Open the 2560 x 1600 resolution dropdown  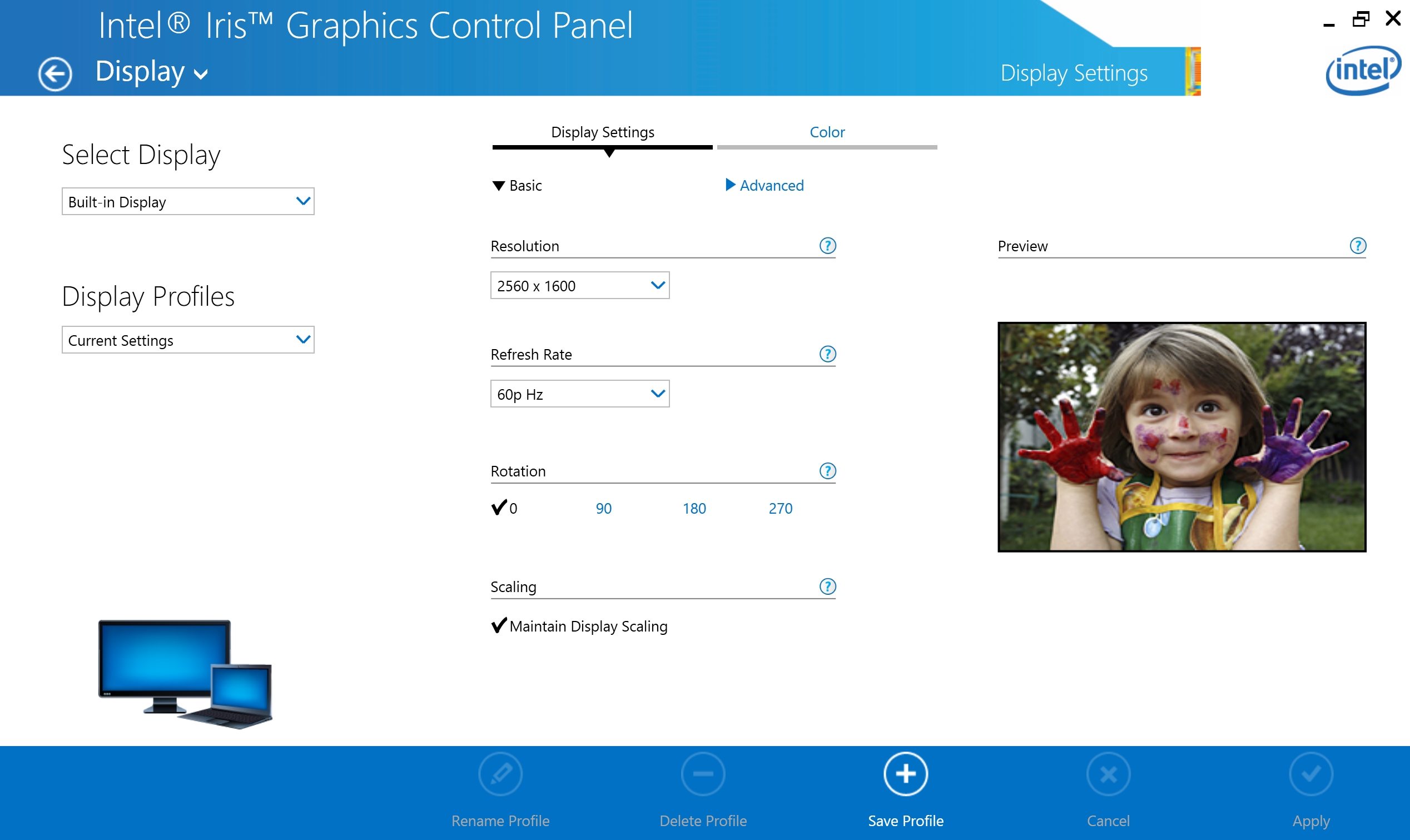pos(579,285)
